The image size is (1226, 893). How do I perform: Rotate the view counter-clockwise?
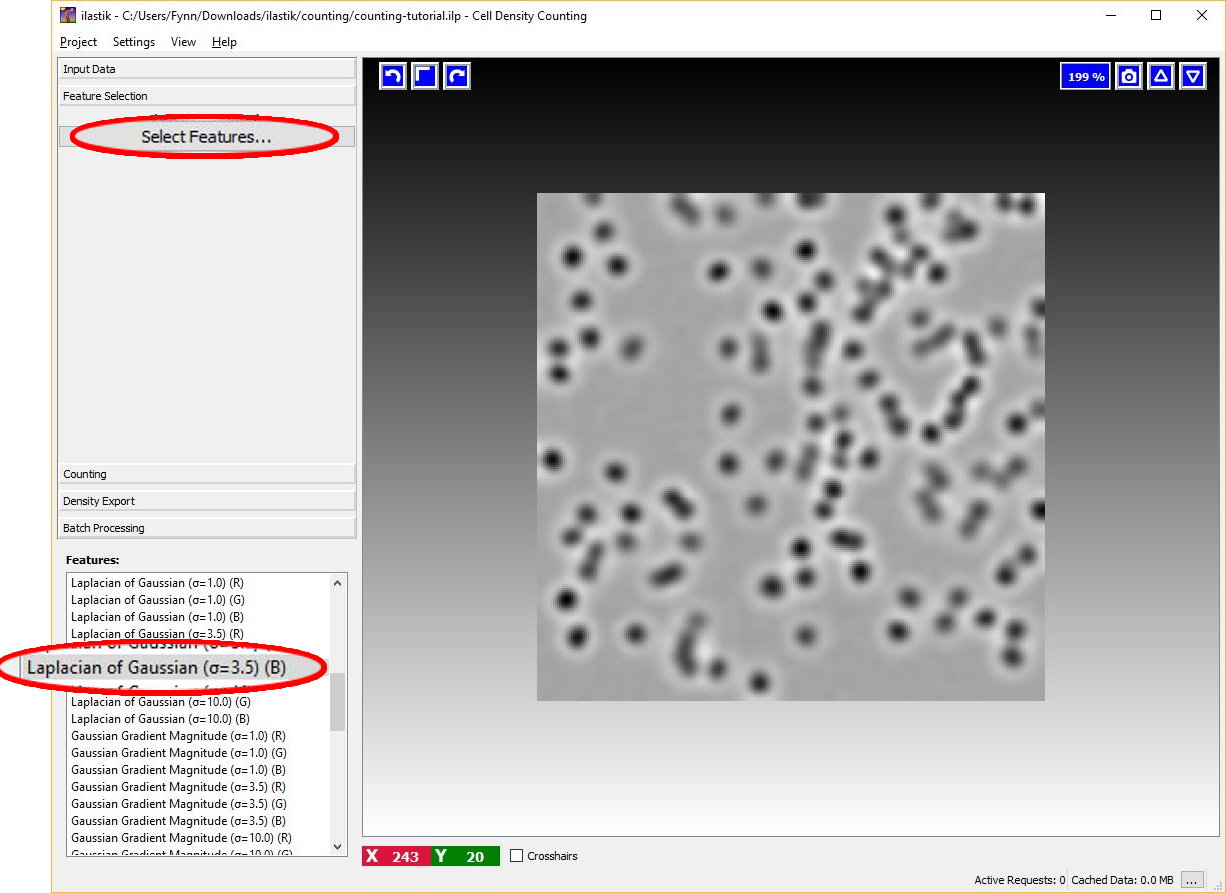(393, 76)
